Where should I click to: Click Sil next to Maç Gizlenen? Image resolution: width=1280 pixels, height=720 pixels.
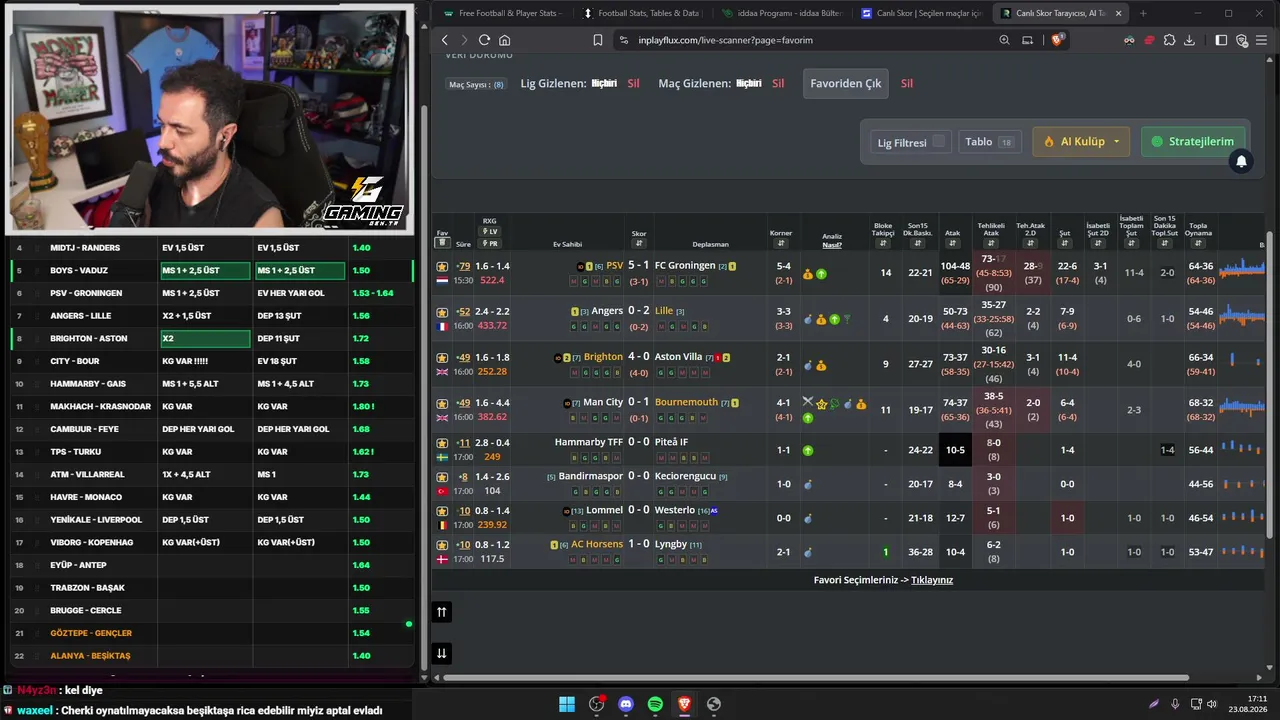(x=778, y=84)
